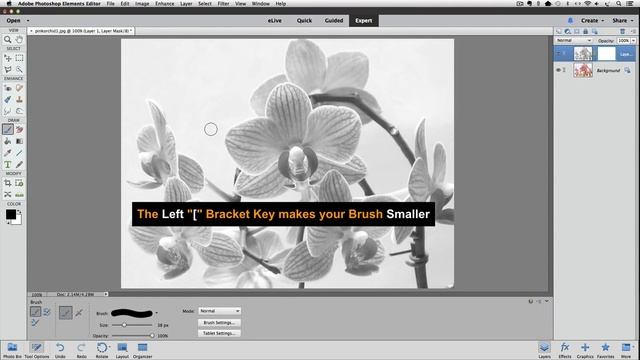Click the background white color swatch
The image size is (640, 360).
click(x=18, y=221)
